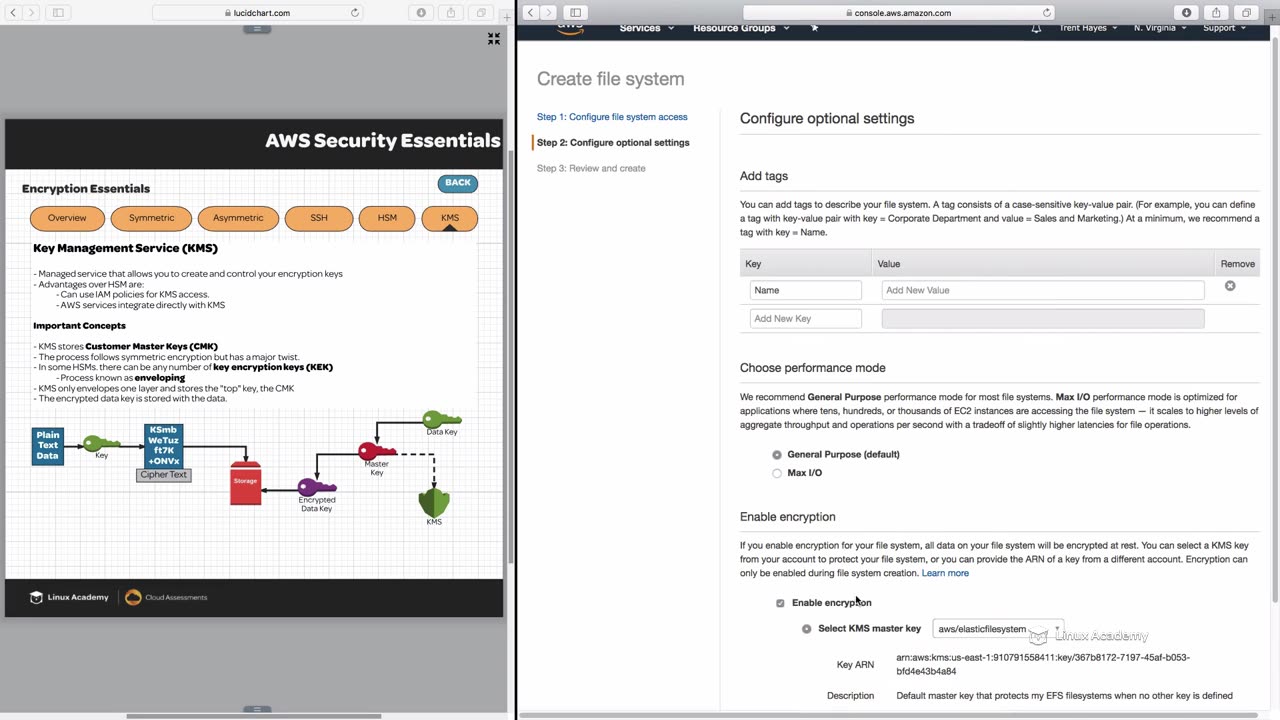Share the Lucidchart page
The image size is (1280, 720).
[x=451, y=13]
